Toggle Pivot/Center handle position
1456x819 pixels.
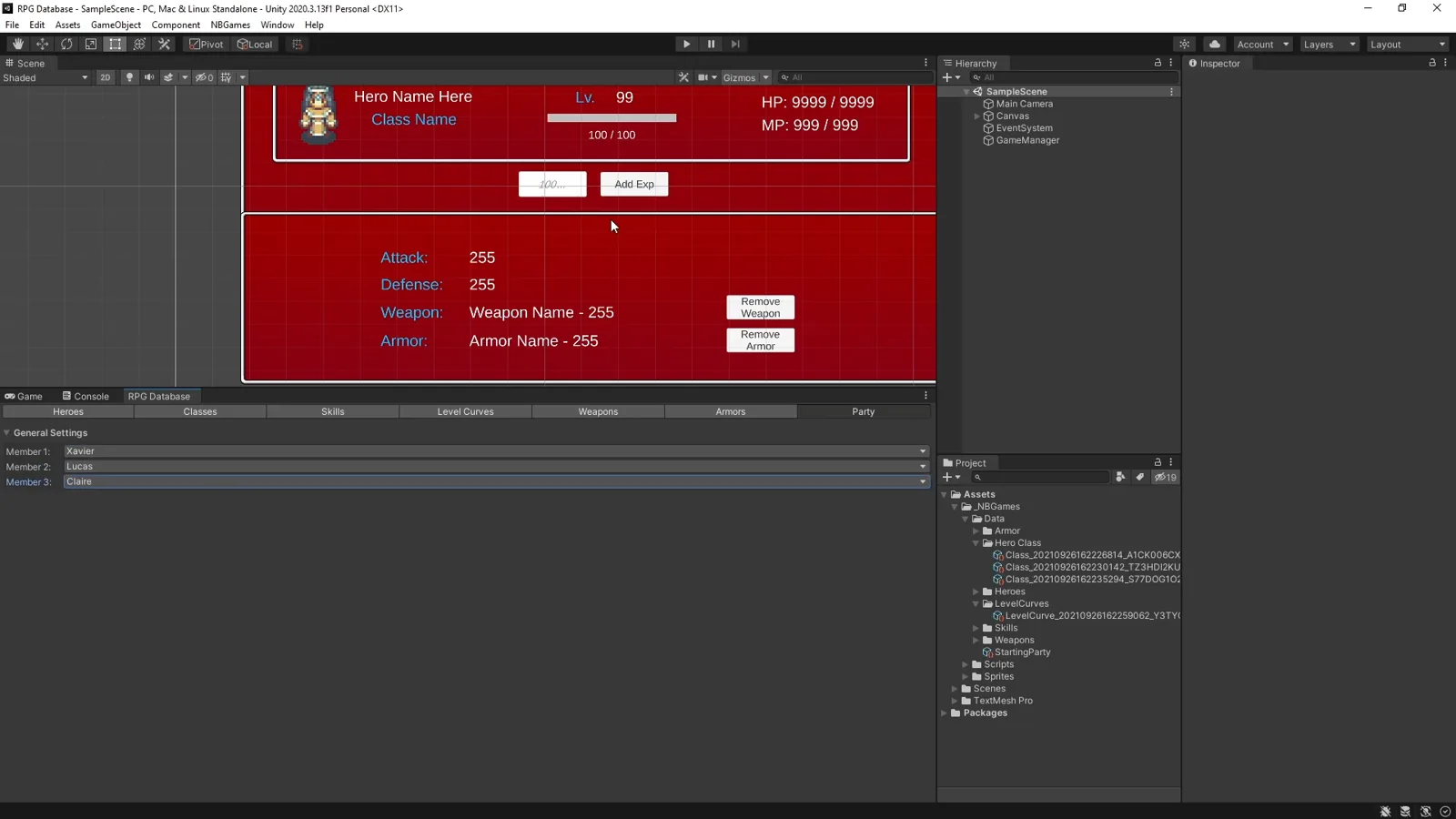point(207,44)
